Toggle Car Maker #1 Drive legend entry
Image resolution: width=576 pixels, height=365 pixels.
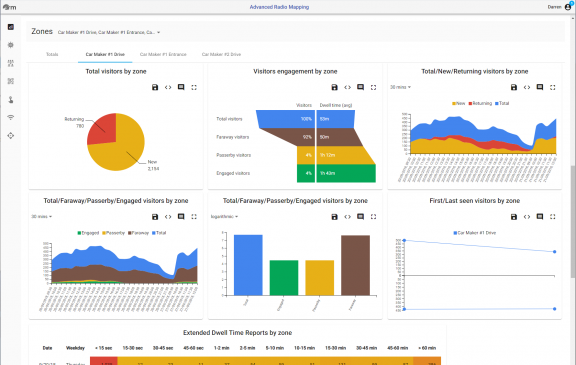[475, 233]
